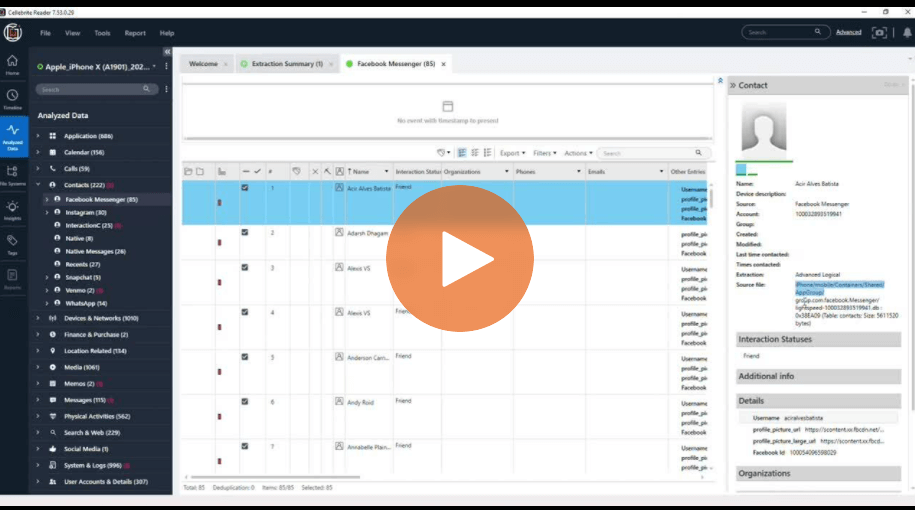Click the Organizations section header in Contact panel
The width and height of the screenshot is (915, 510).
(818, 473)
